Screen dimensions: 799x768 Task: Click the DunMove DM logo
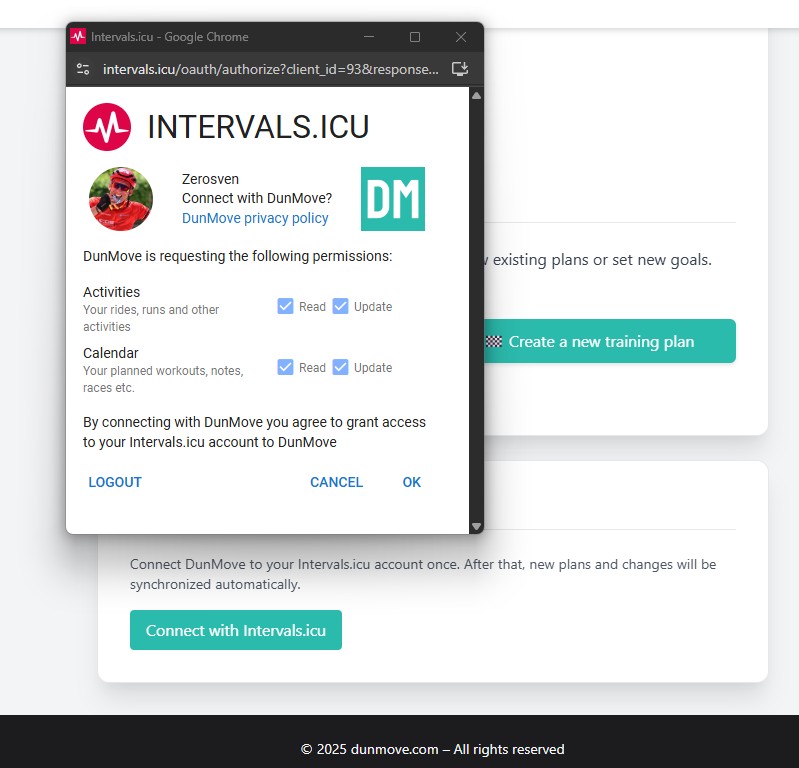392,199
